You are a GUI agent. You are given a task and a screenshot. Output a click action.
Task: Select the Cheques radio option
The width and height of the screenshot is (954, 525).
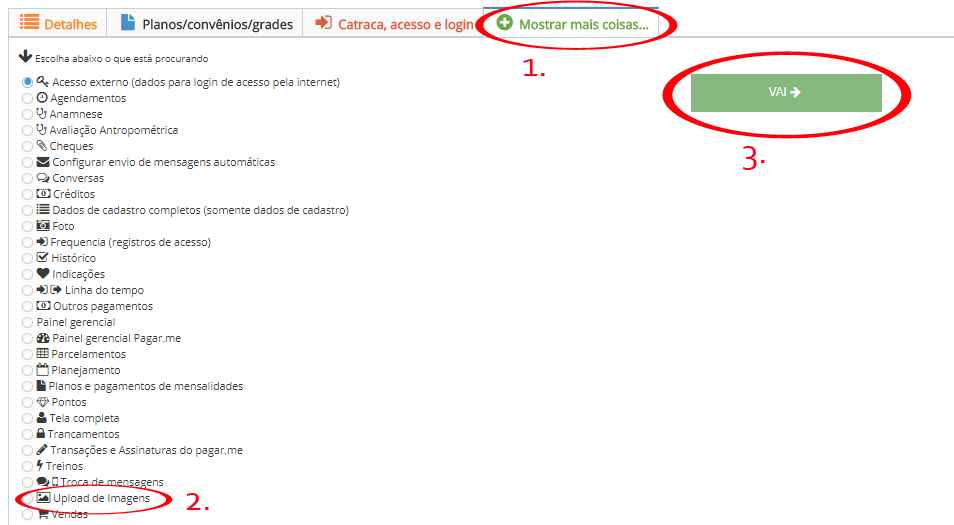tap(27, 147)
